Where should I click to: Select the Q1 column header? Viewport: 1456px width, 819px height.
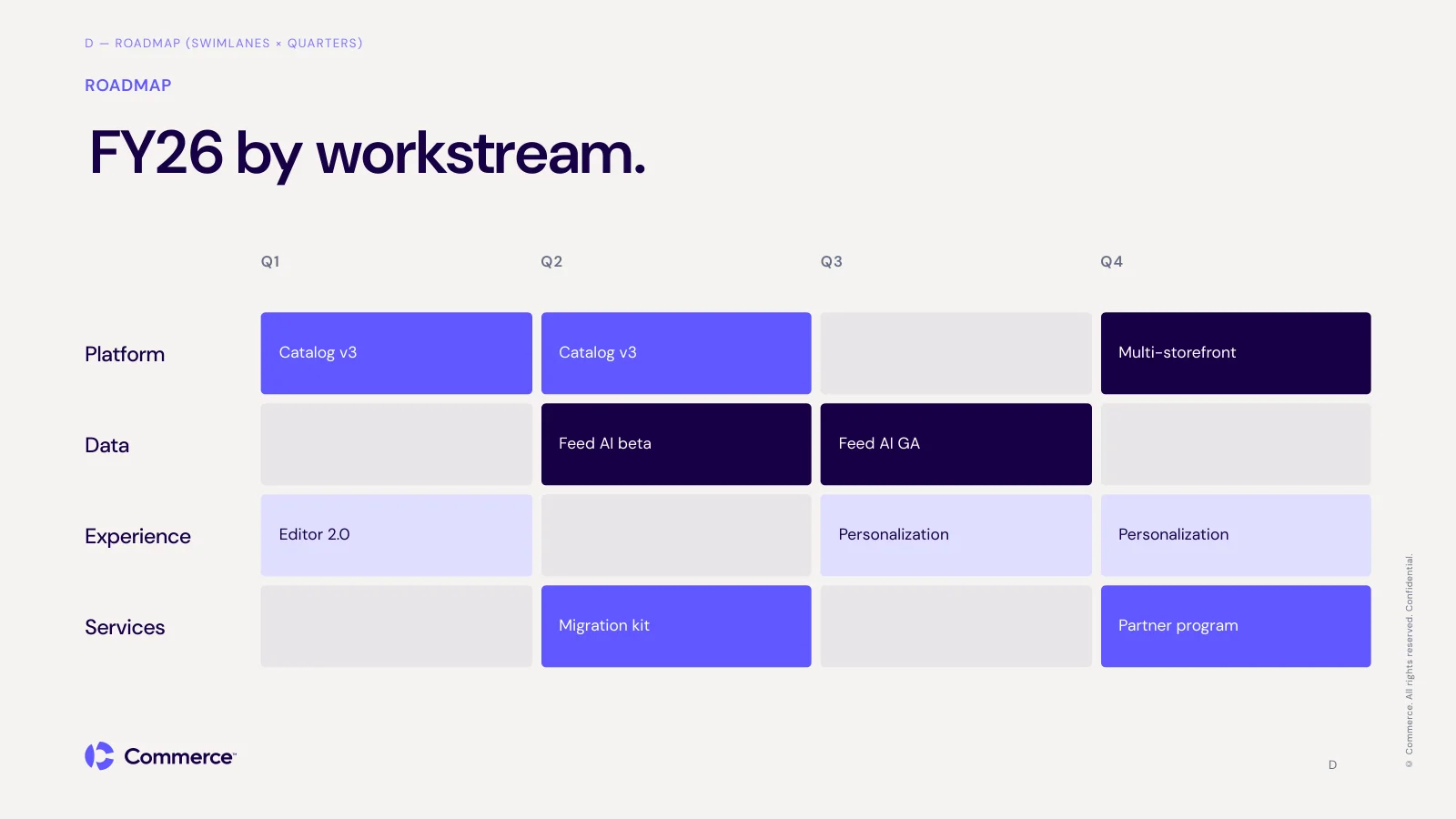coord(270,262)
